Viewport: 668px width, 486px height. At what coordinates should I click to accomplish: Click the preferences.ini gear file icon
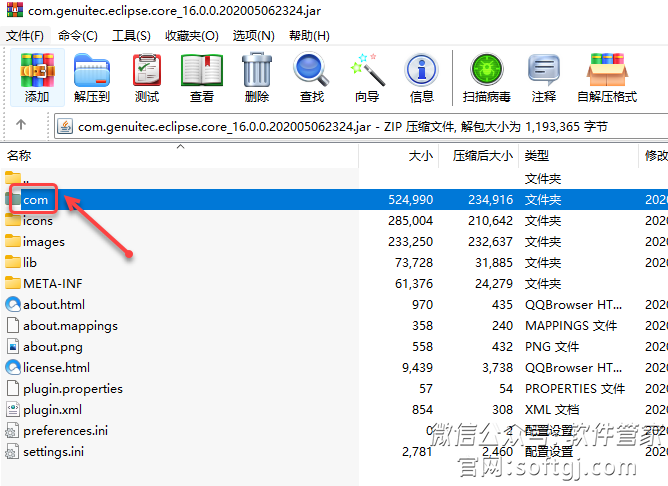tap(12, 430)
